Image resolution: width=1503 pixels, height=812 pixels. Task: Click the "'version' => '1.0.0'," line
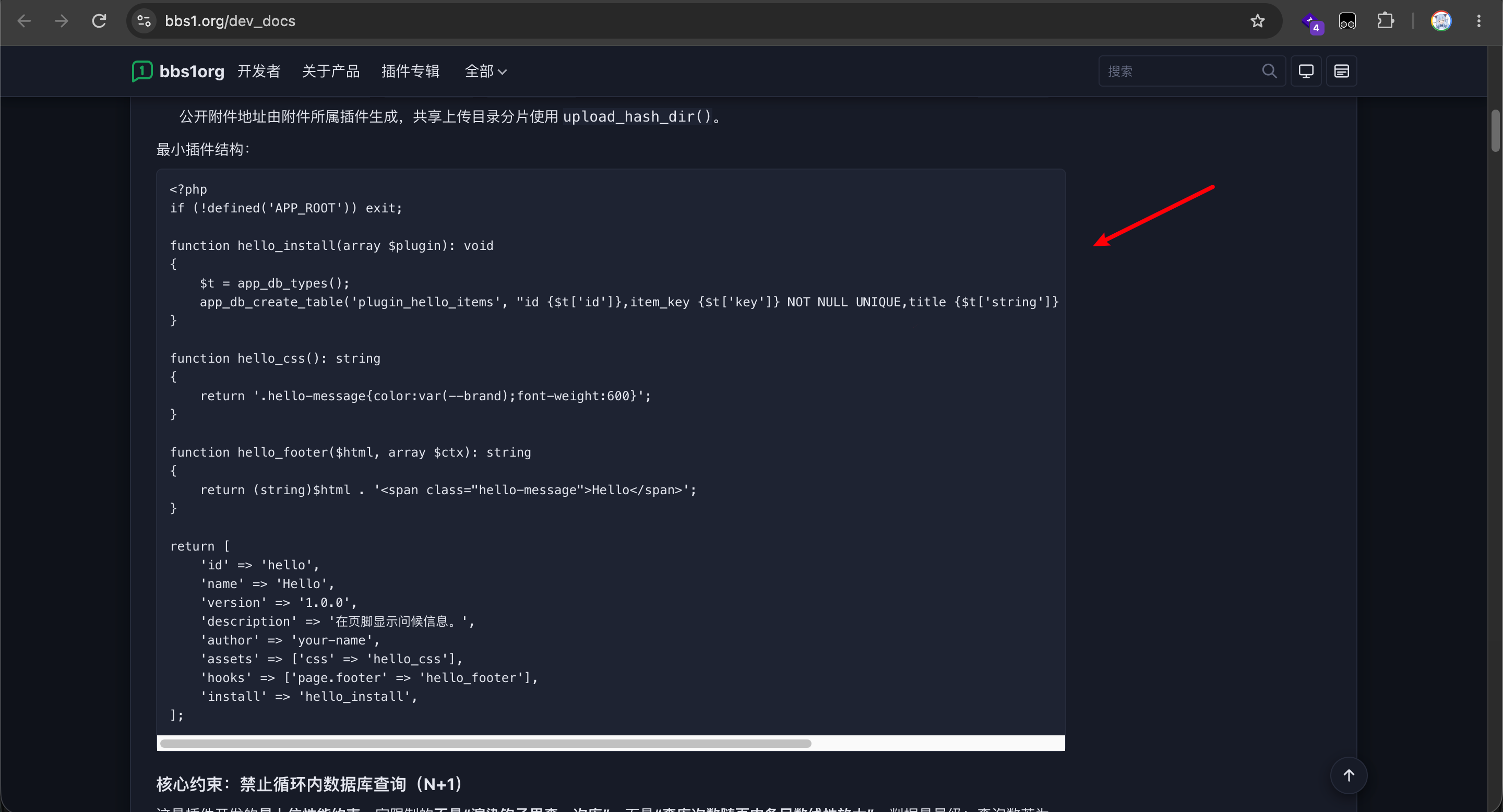point(278,603)
